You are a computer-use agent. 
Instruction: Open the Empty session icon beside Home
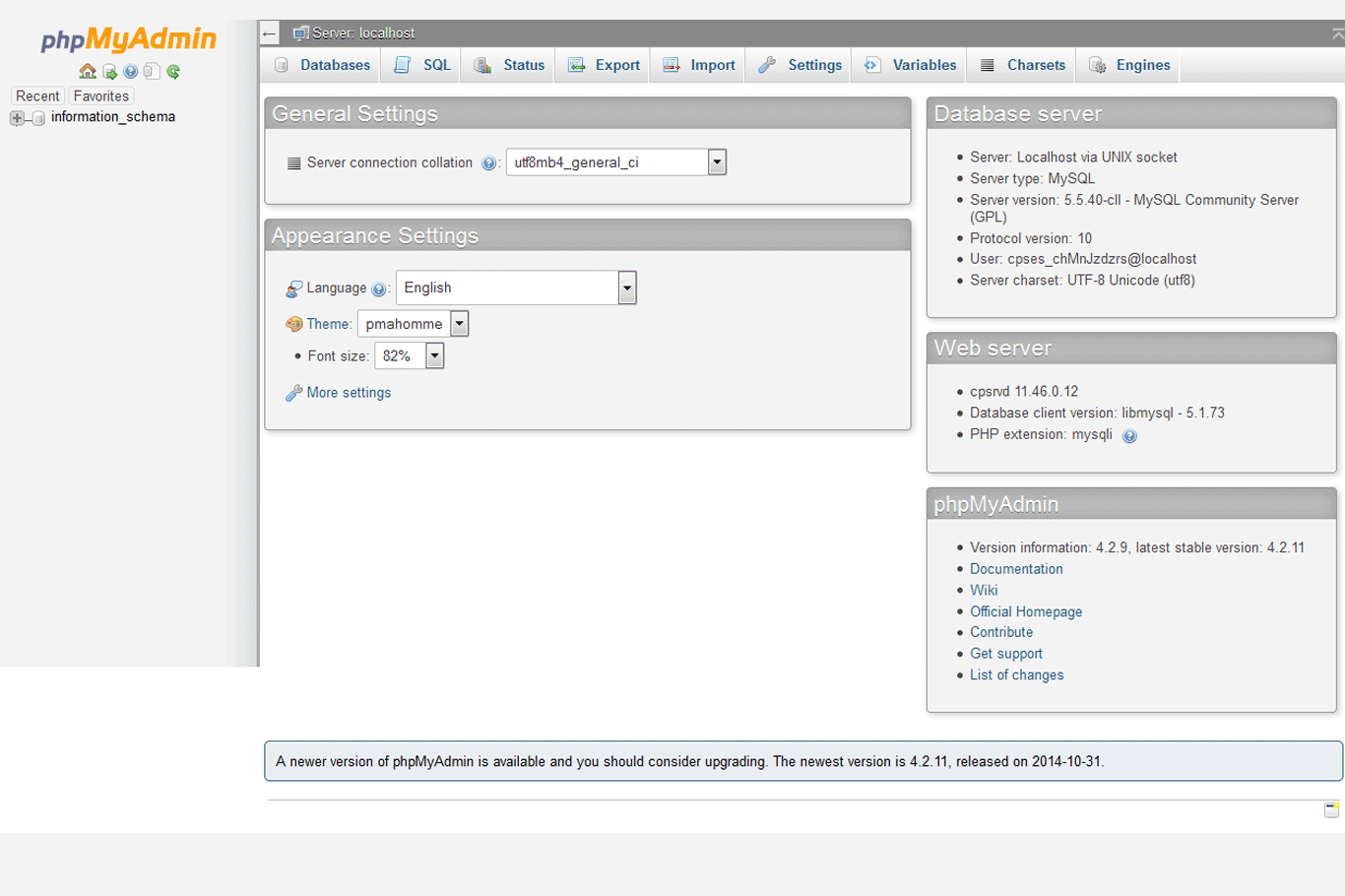(x=109, y=71)
